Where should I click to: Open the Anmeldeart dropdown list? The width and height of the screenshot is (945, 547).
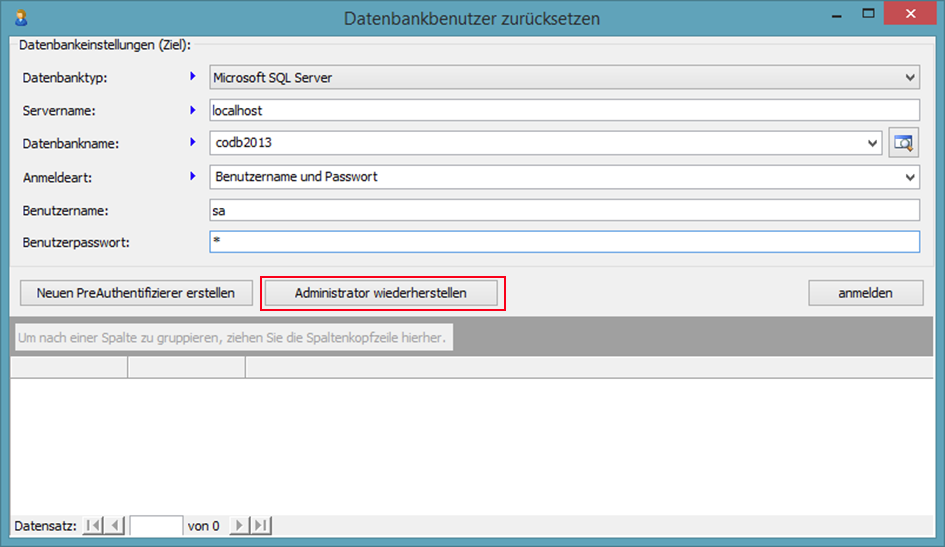(x=909, y=177)
